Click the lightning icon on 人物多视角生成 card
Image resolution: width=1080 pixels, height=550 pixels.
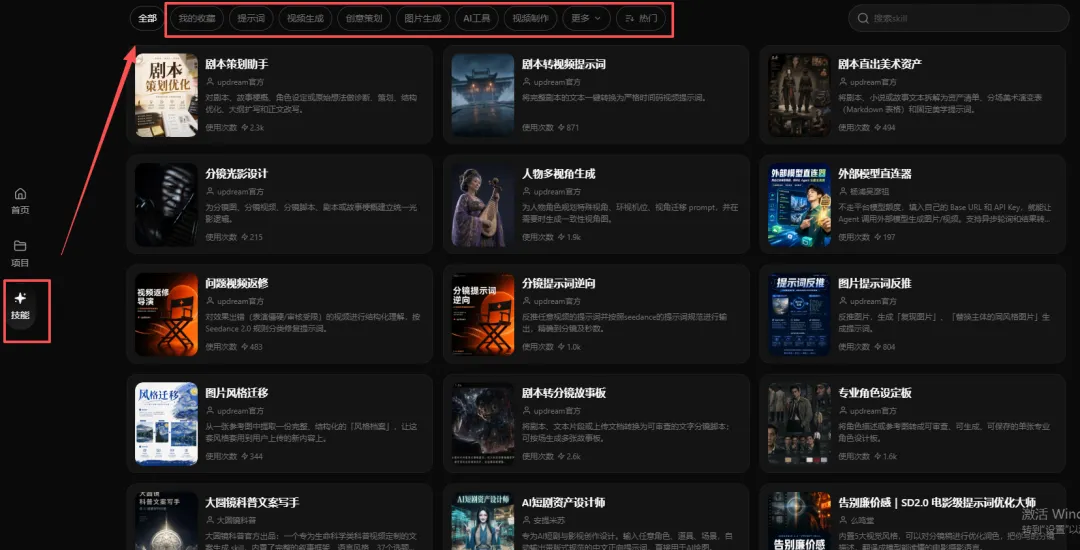[561, 237]
